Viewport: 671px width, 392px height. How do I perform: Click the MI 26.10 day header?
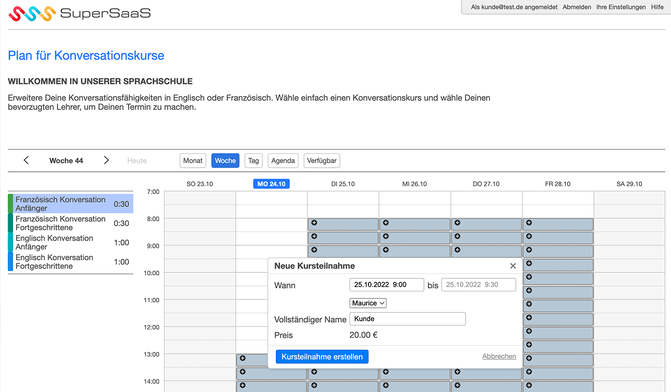[414, 184]
